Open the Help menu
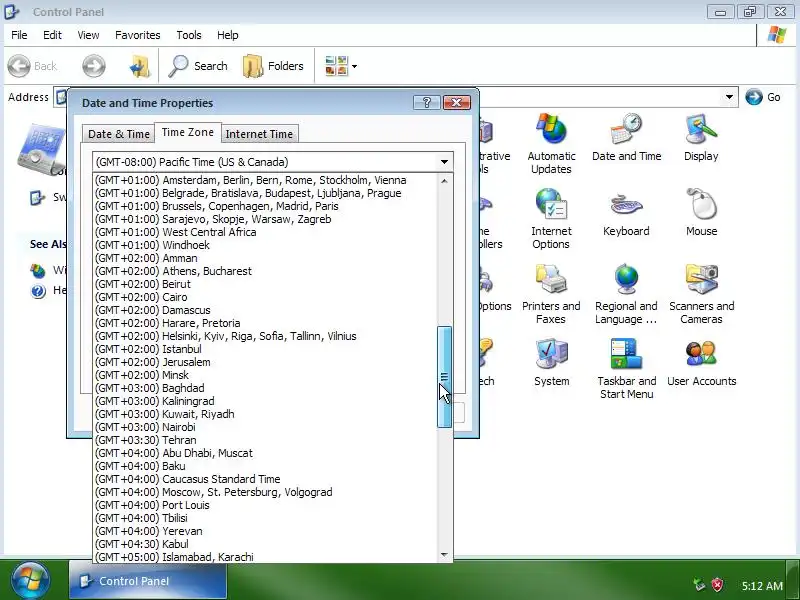This screenshot has width=800, height=600. [x=228, y=35]
